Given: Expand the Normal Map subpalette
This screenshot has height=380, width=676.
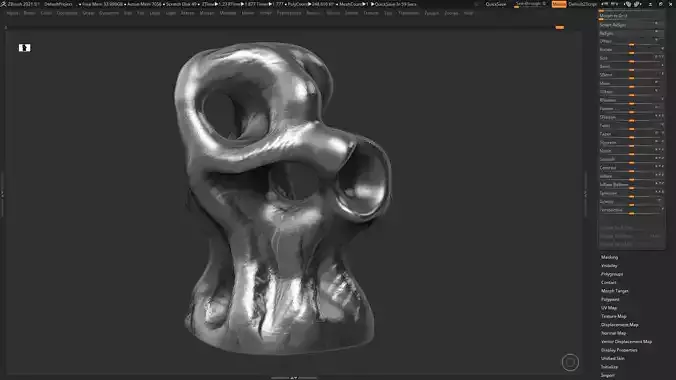Looking at the screenshot, I should (x=613, y=333).
